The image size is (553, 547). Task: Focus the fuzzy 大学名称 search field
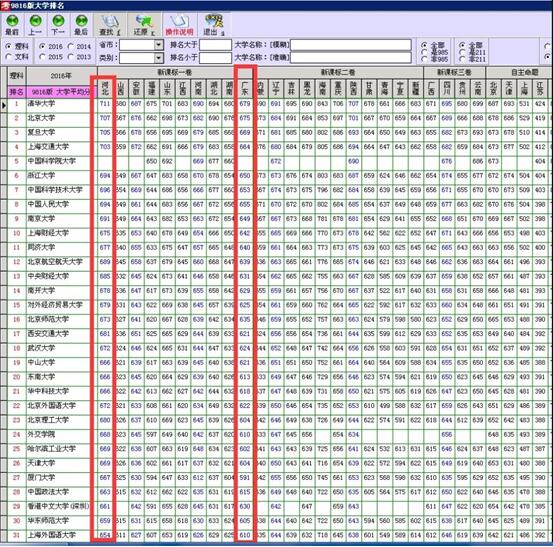click(x=351, y=45)
